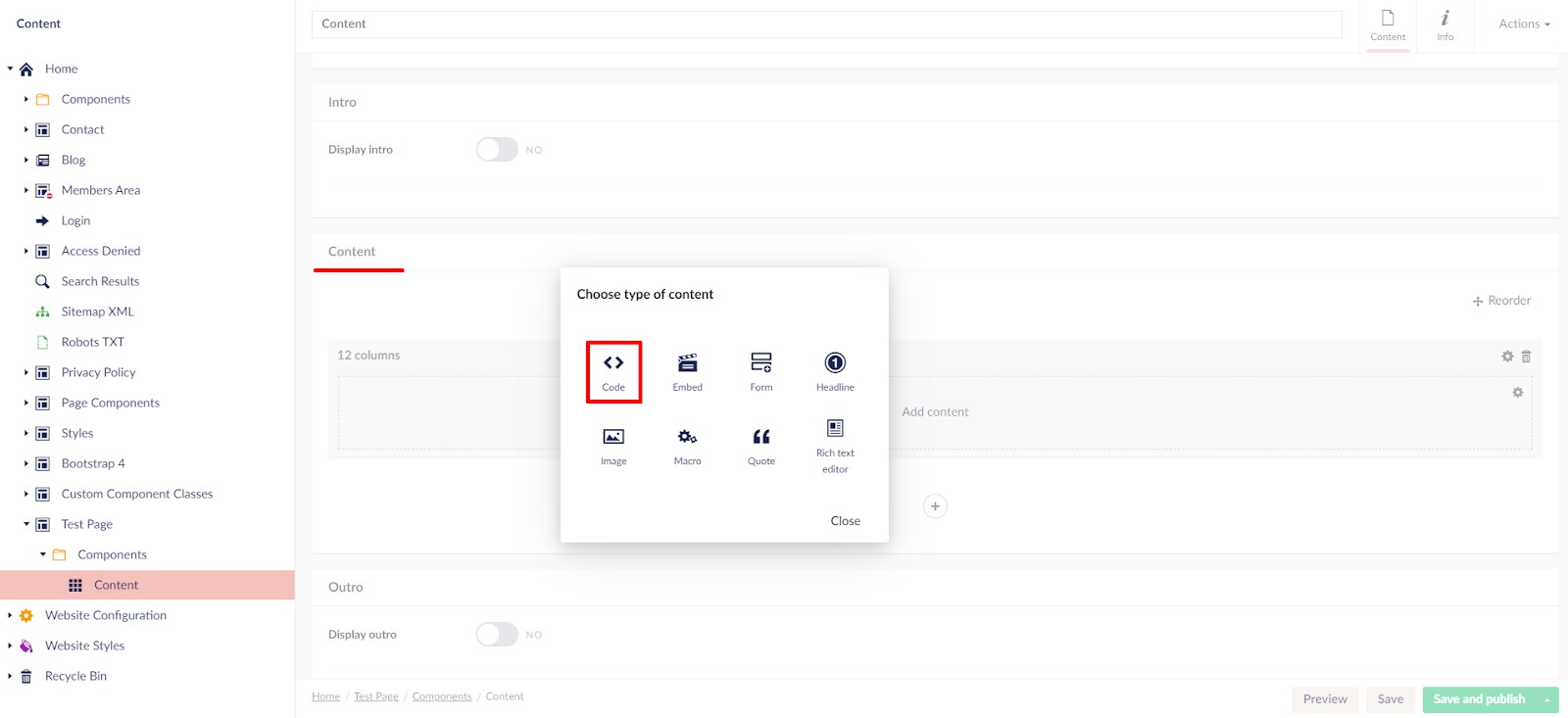Choose the Form content type
The image size is (1568, 718).
pyautogui.click(x=761, y=372)
